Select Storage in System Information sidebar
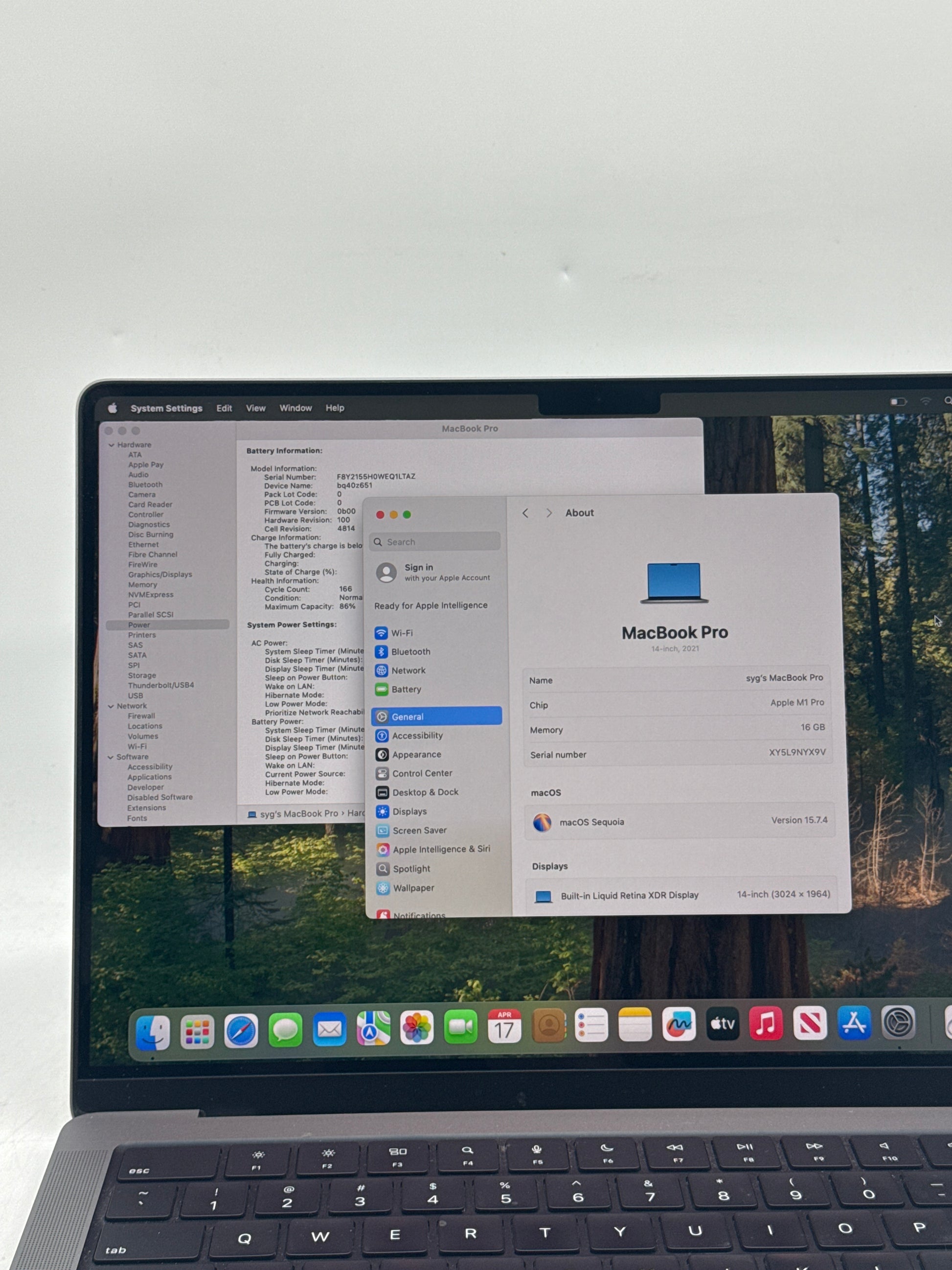 click(142, 675)
